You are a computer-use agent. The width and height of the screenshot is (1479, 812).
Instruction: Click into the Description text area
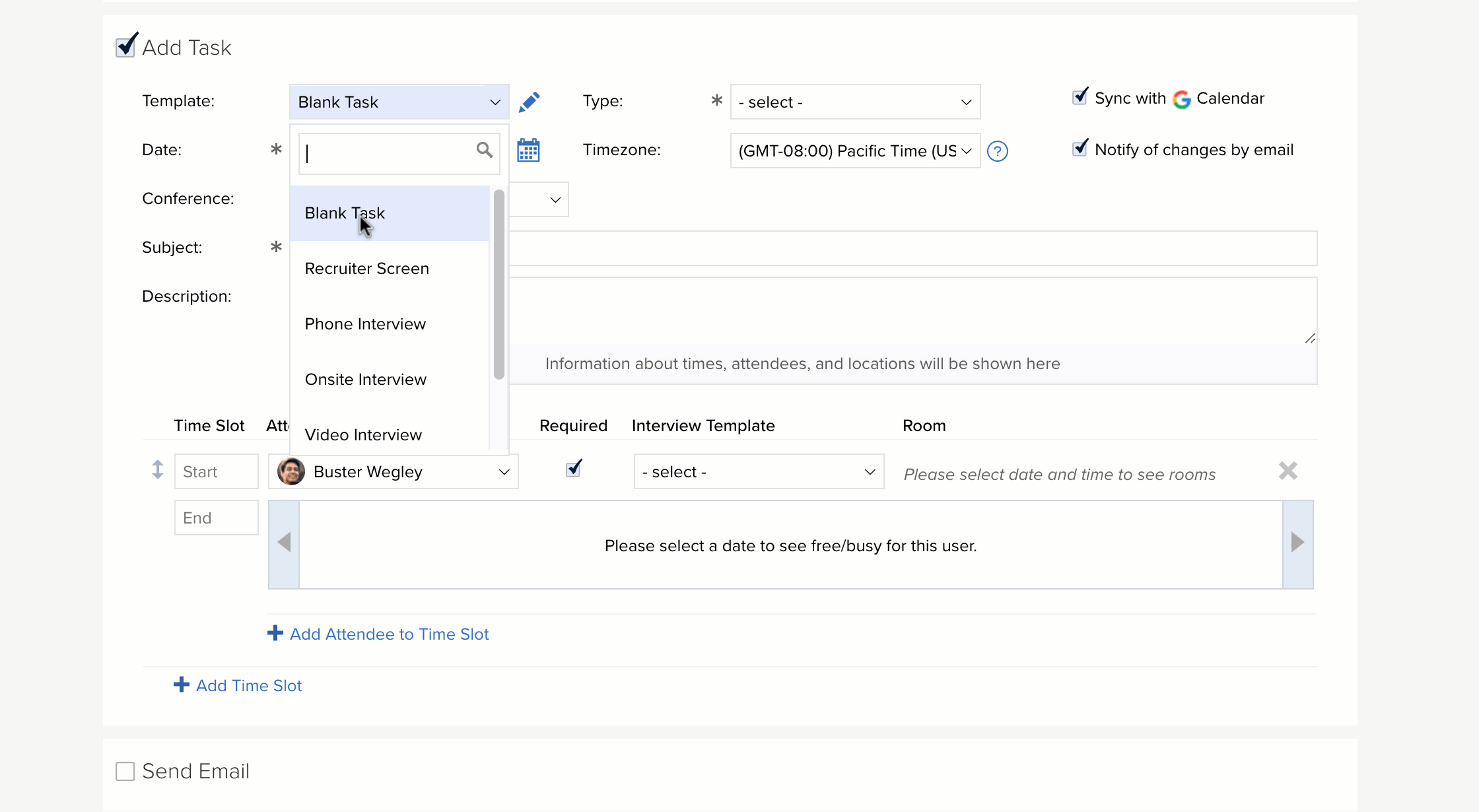point(912,310)
